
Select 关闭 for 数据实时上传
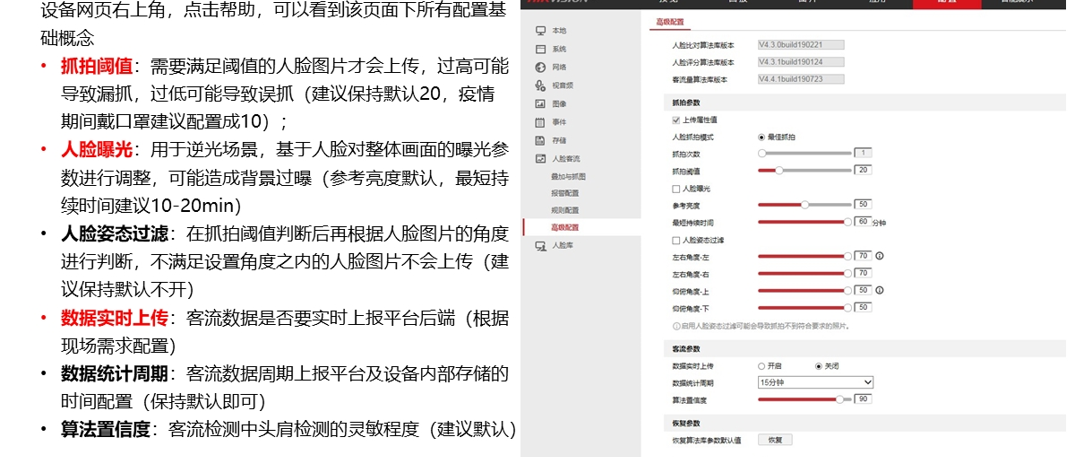click(x=818, y=366)
